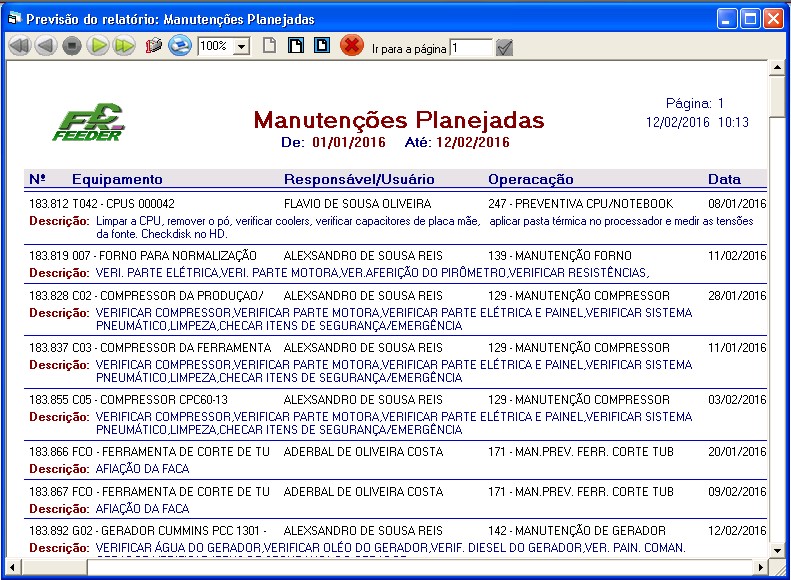
Task: Click the FC Feeder logo
Action: (88, 123)
